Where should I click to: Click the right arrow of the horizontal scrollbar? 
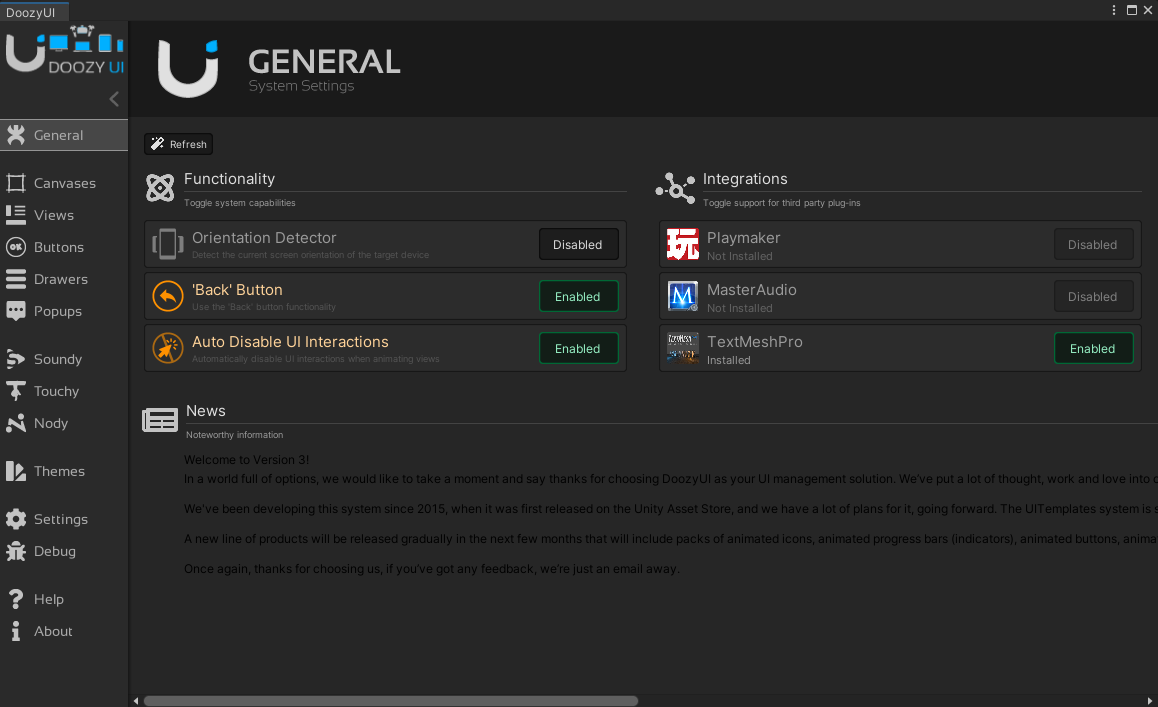pos(1151,700)
